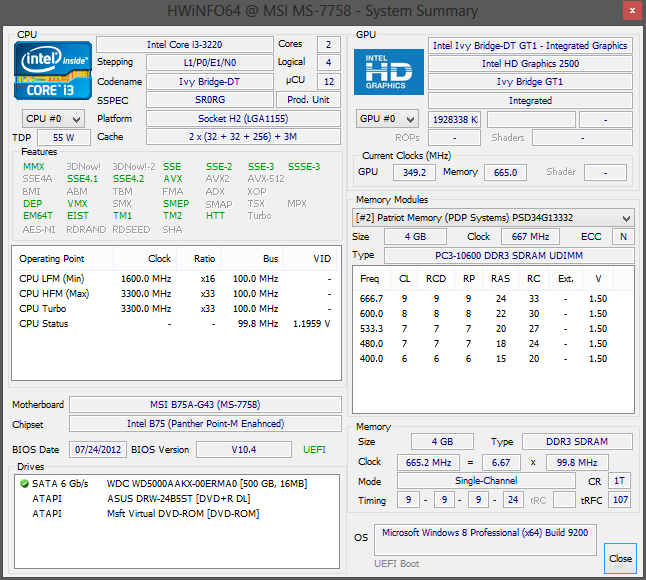Click the TDP 55 W value
Image resolution: width=646 pixels, height=580 pixels.
click(x=64, y=138)
